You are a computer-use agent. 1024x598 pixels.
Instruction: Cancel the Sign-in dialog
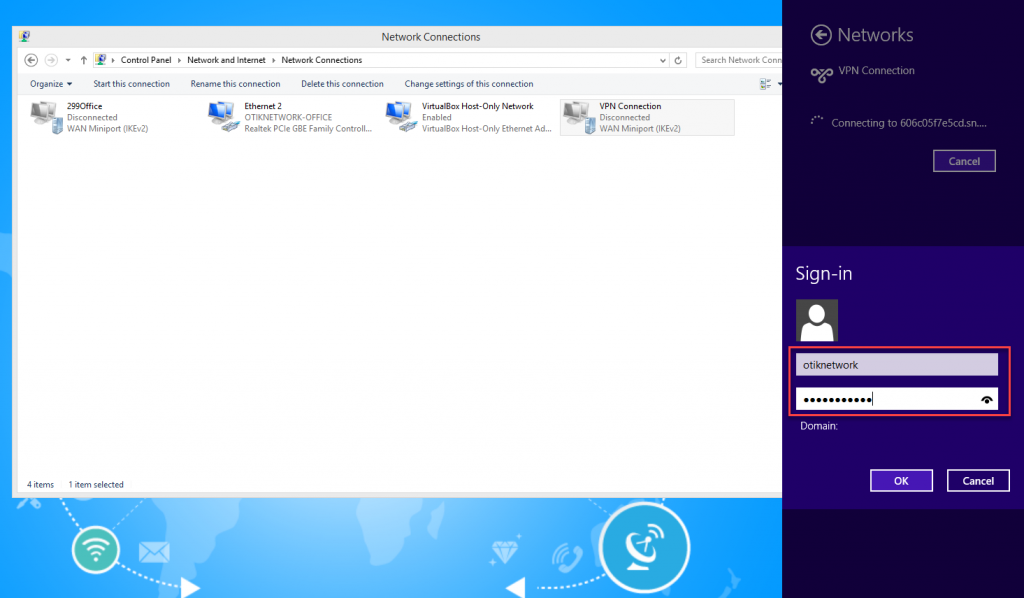pos(978,480)
